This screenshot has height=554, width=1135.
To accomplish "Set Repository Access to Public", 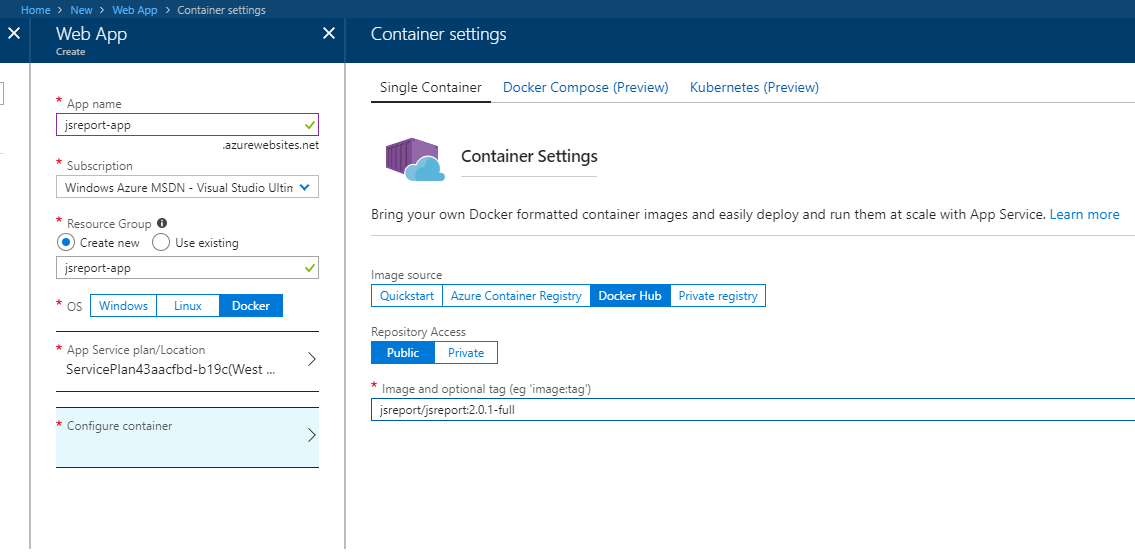I will (x=403, y=353).
